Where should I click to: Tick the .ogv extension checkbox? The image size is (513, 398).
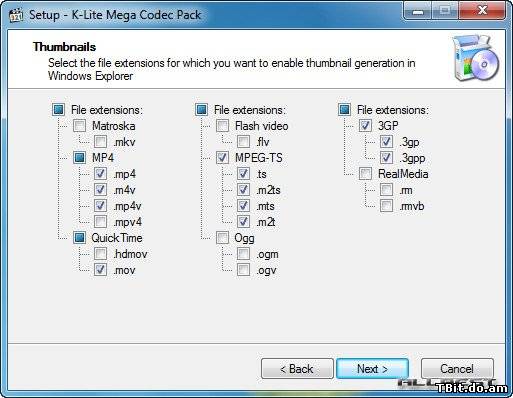(x=243, y=270)
